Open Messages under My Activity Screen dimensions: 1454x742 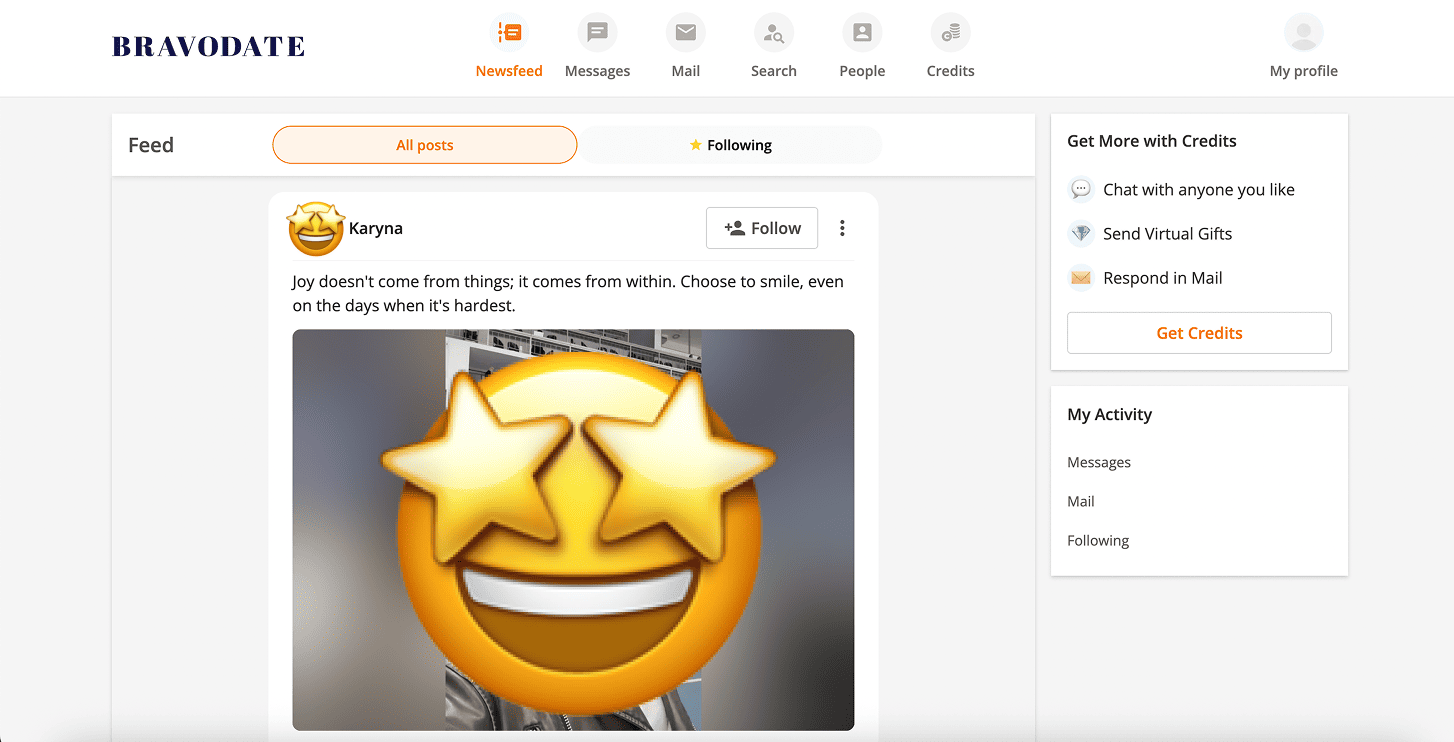[1099, 462]
